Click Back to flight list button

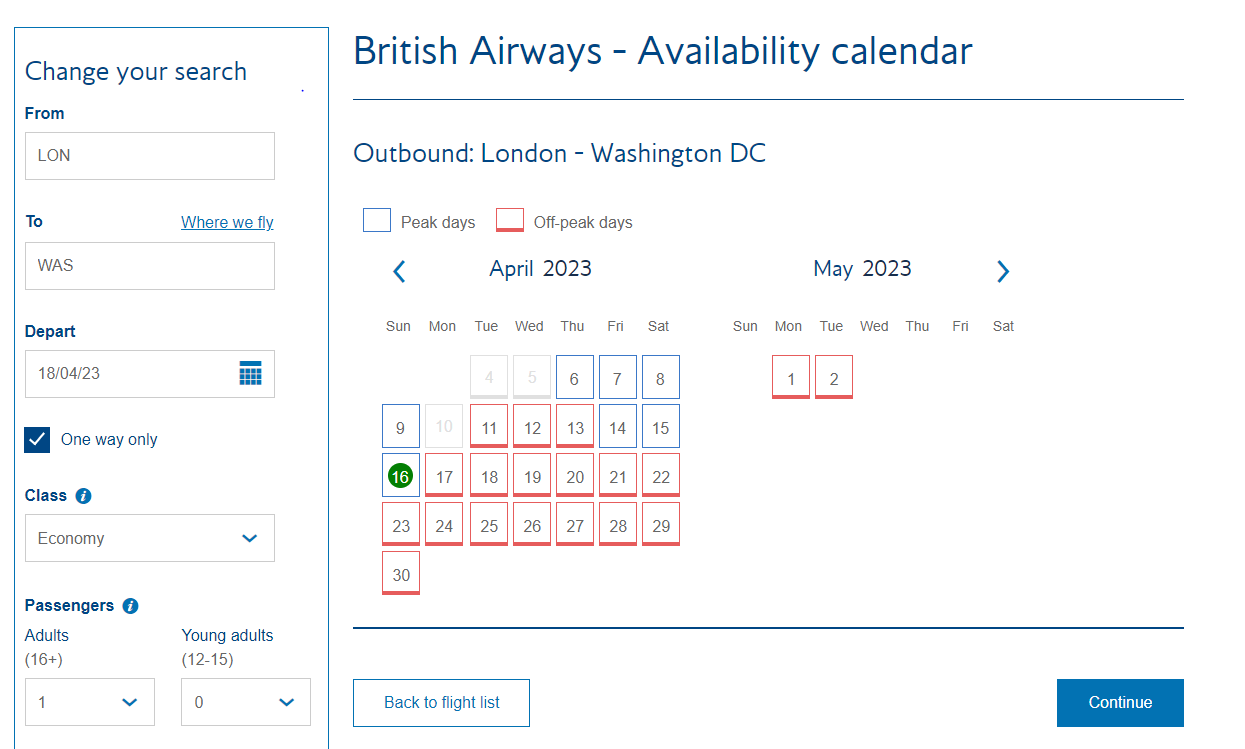pyautogui.click(x=441, y=702)
